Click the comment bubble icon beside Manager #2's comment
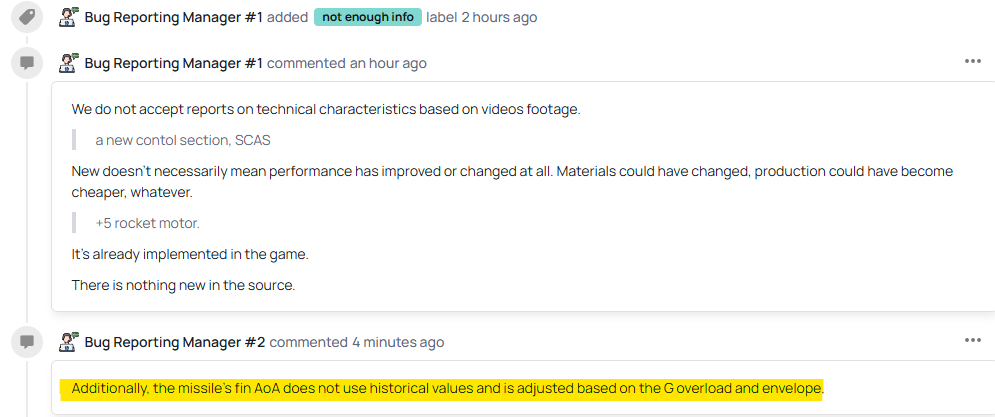Viewport: 995px width, 417px height. pos(28,342)
